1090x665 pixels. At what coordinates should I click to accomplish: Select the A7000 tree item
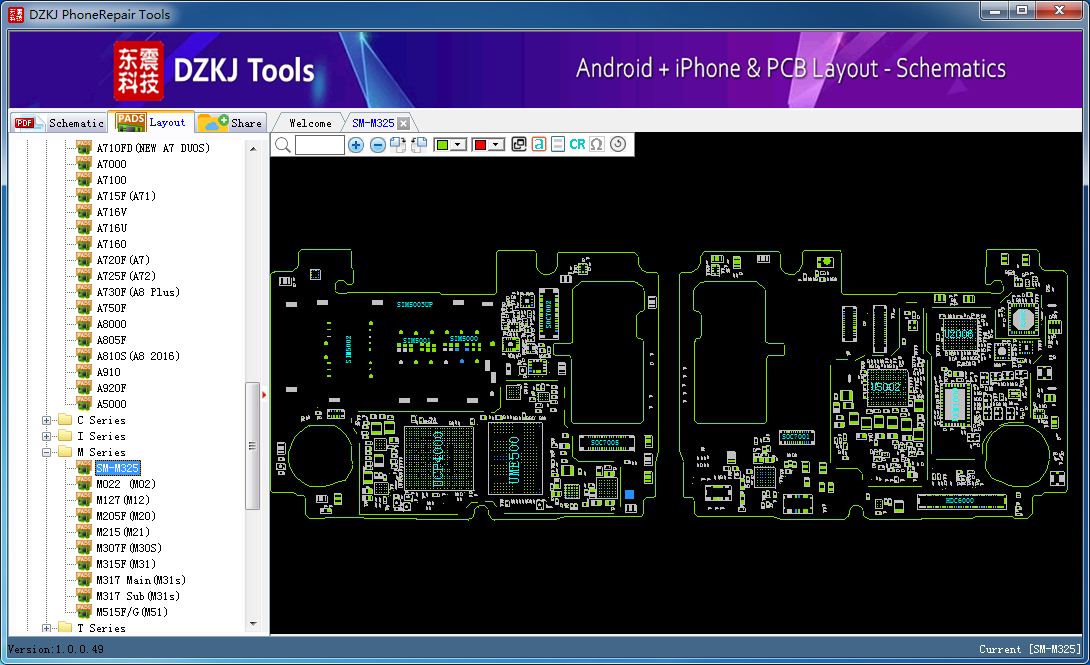tap(111, 164)
